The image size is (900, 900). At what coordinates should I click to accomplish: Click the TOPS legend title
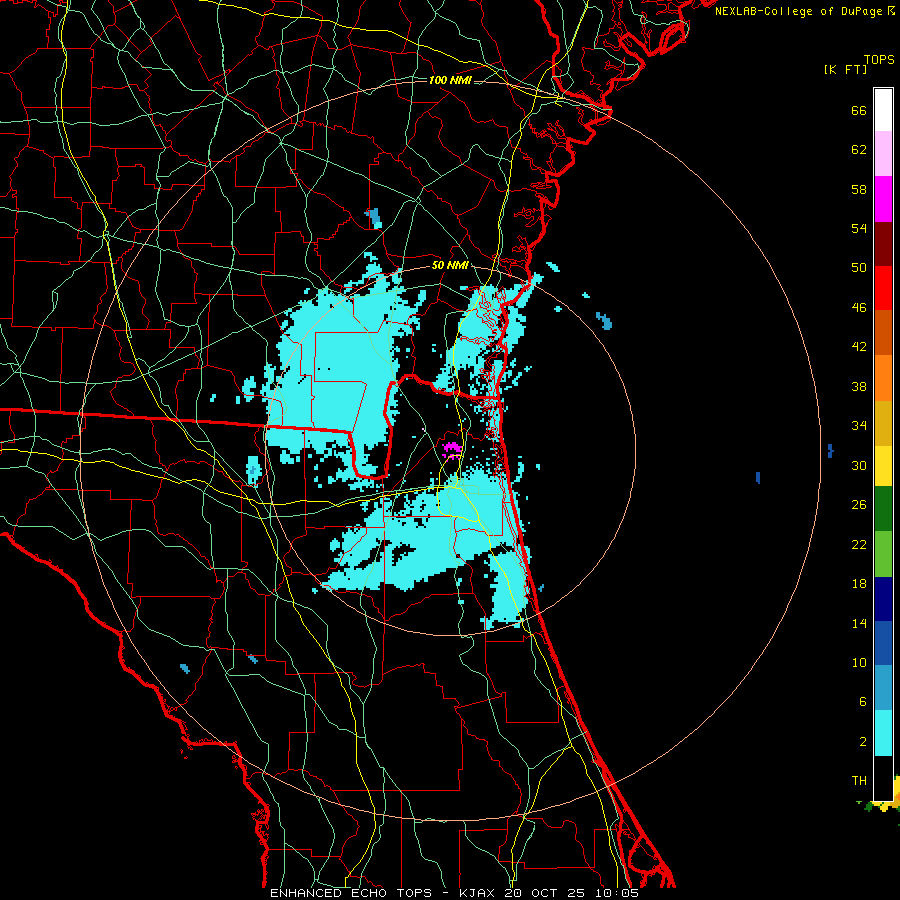pos(879,60)
